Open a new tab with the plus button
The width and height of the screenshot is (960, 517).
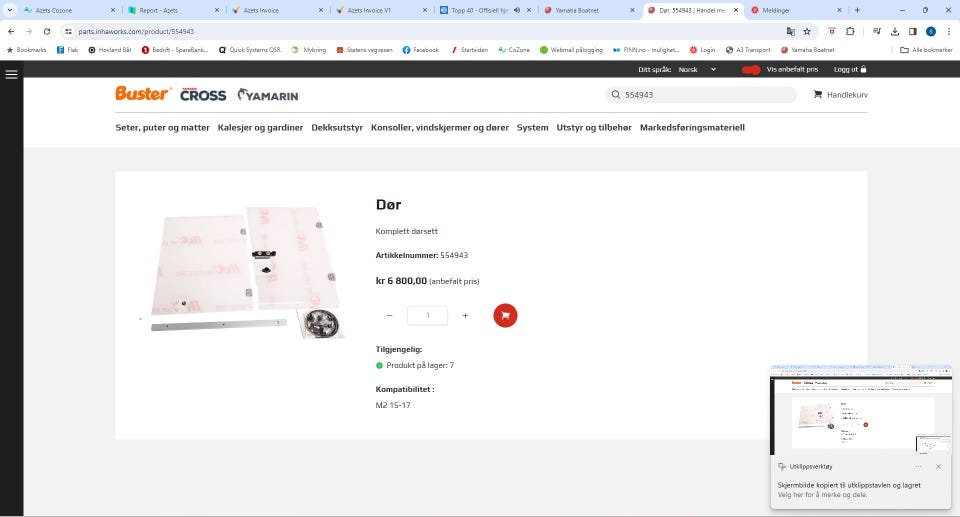coord(857,10)
